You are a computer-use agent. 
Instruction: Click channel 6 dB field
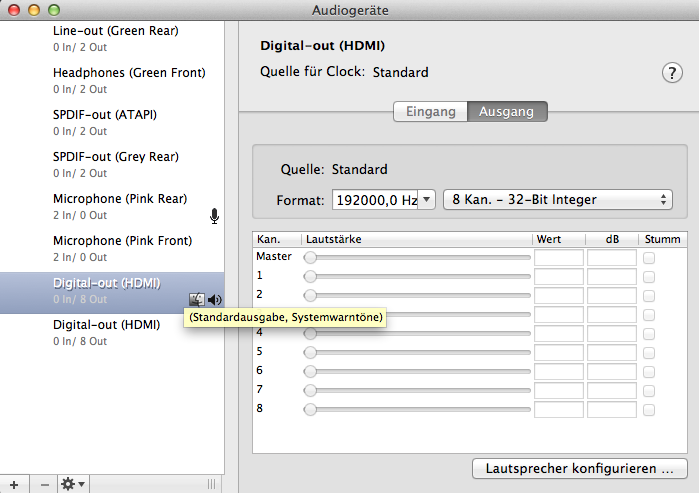612,372
